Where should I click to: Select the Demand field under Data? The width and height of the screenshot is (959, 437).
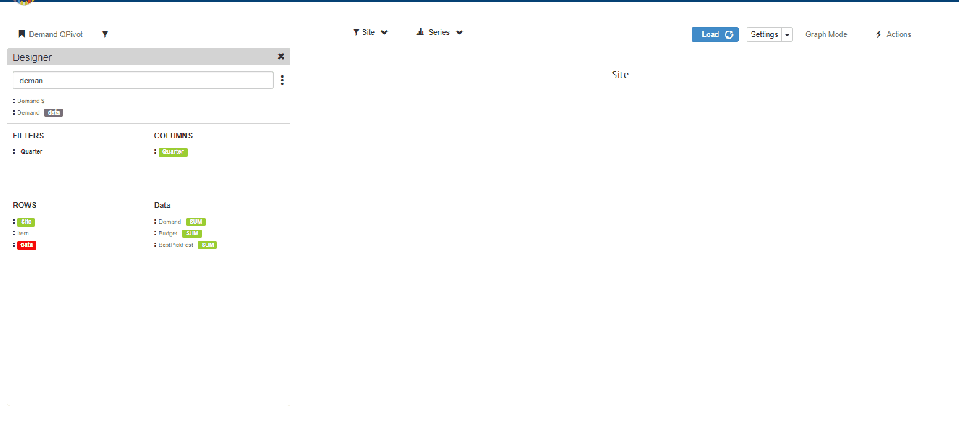click(x=169, y=222)
